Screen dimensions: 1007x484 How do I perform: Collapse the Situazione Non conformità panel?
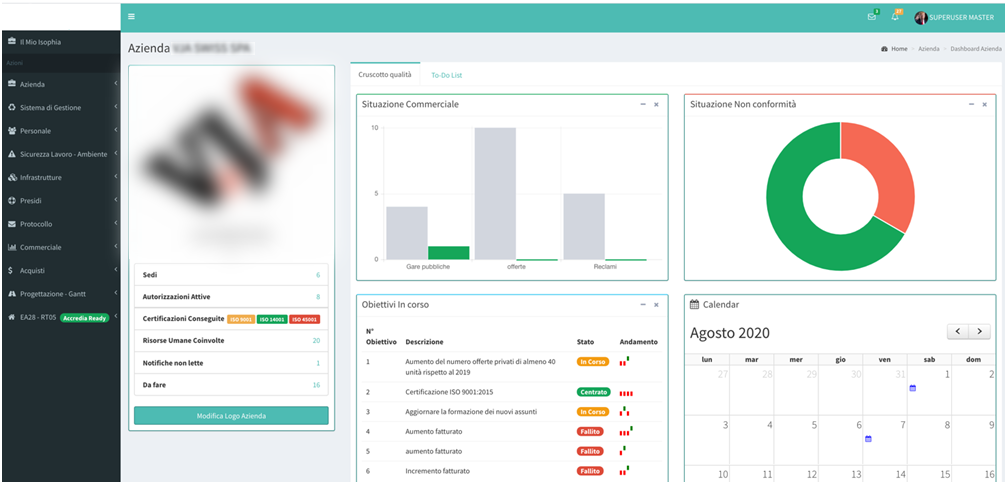tap(970, 104)
